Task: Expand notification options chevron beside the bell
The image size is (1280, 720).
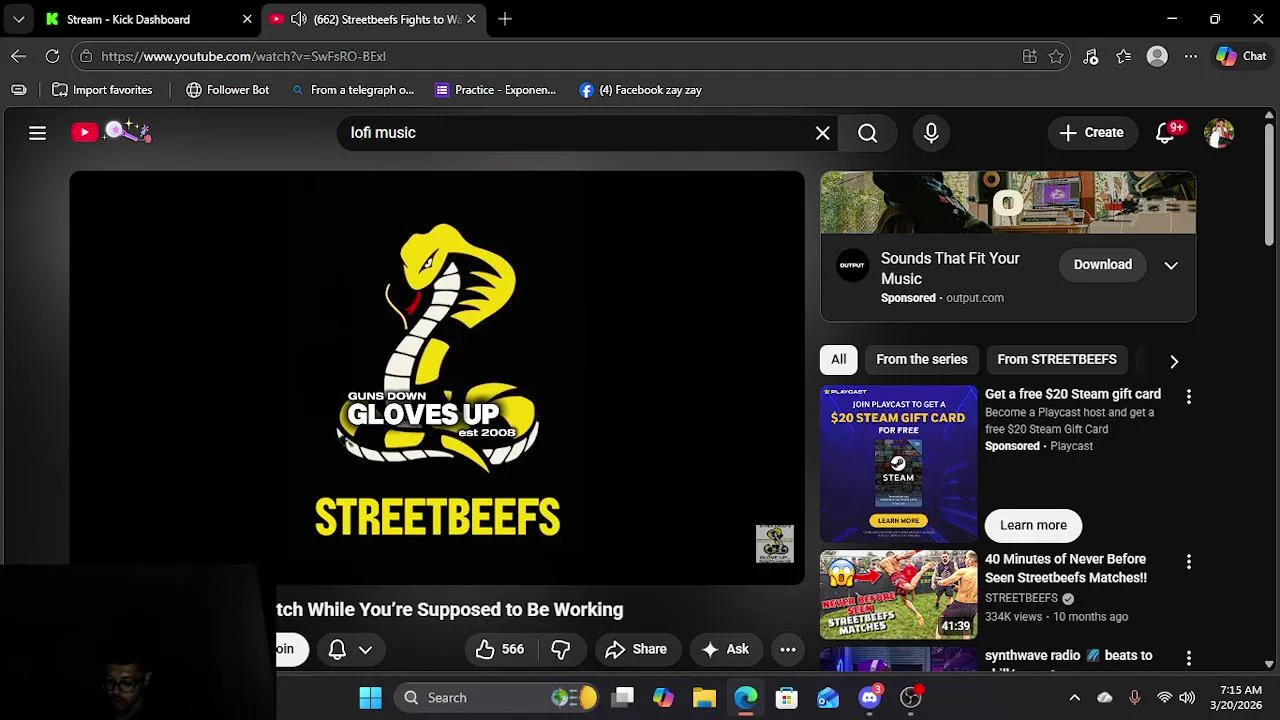Action: 366,649
